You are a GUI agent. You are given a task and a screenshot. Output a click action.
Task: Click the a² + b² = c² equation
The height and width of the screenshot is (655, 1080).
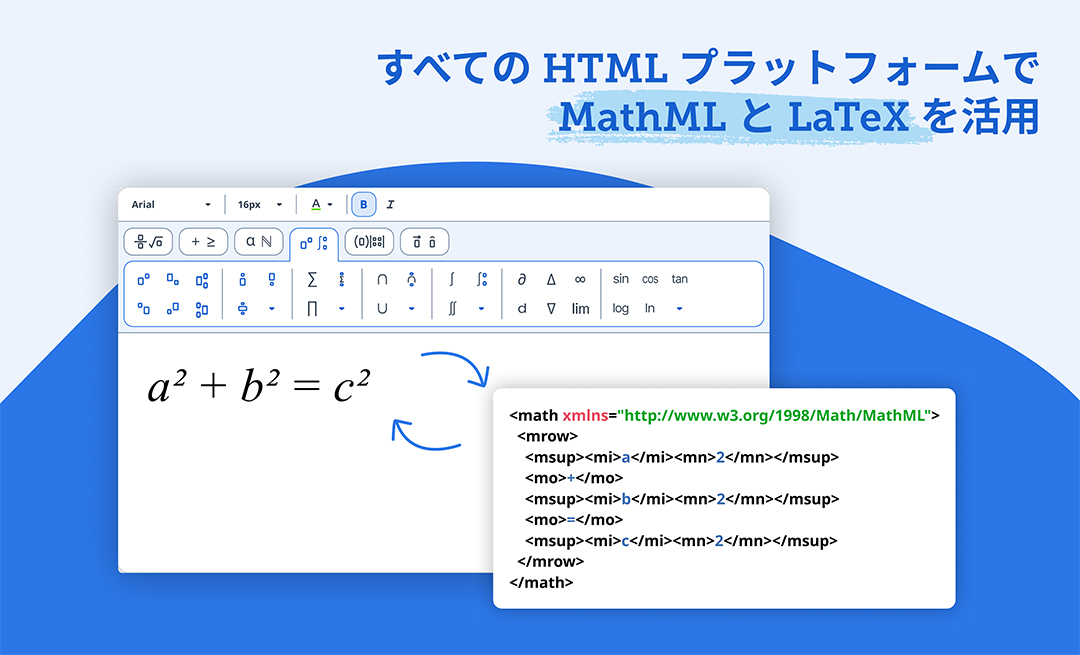259,386
